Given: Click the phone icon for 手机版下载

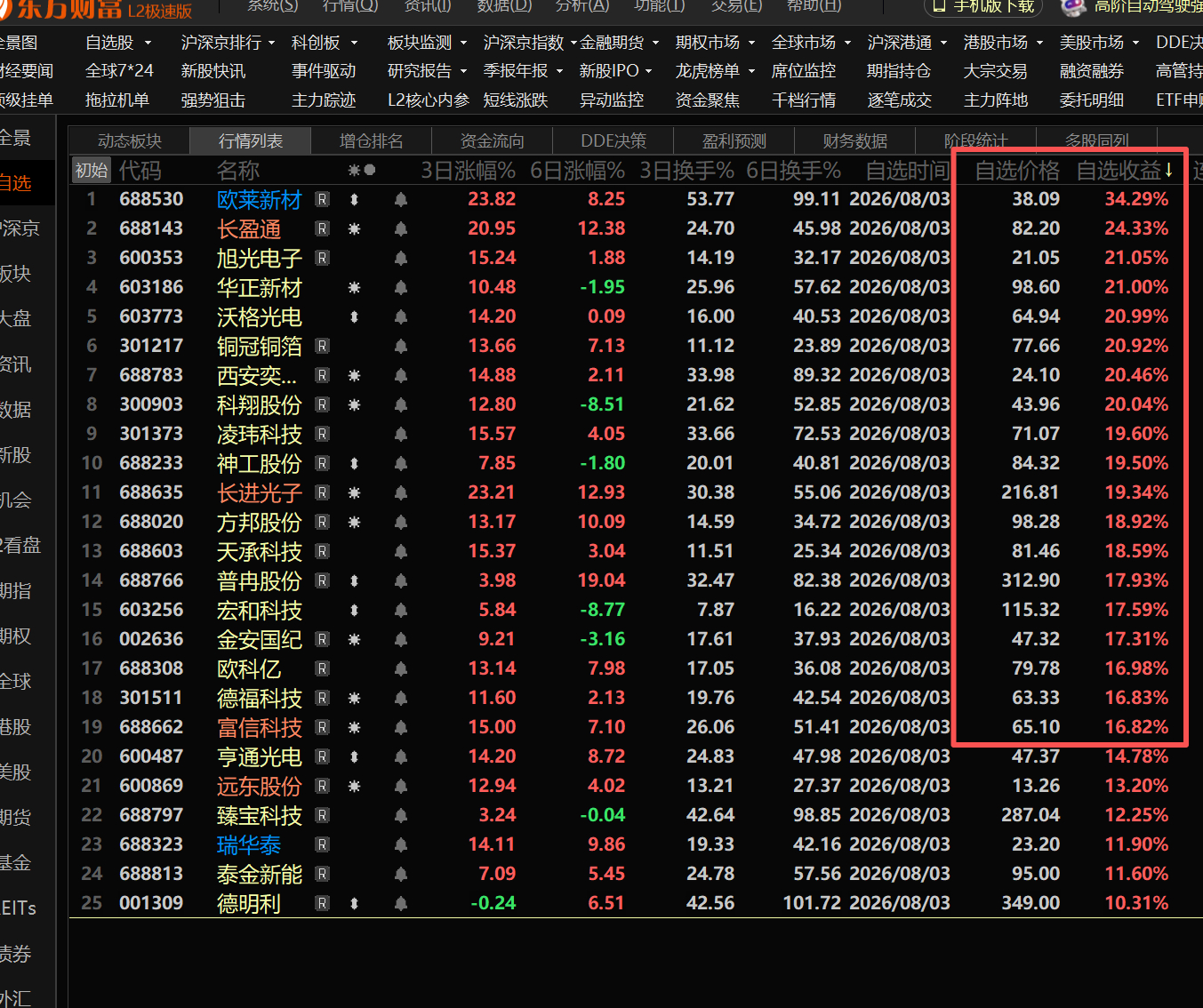Looking at the screenshot, I should point(941,5).
